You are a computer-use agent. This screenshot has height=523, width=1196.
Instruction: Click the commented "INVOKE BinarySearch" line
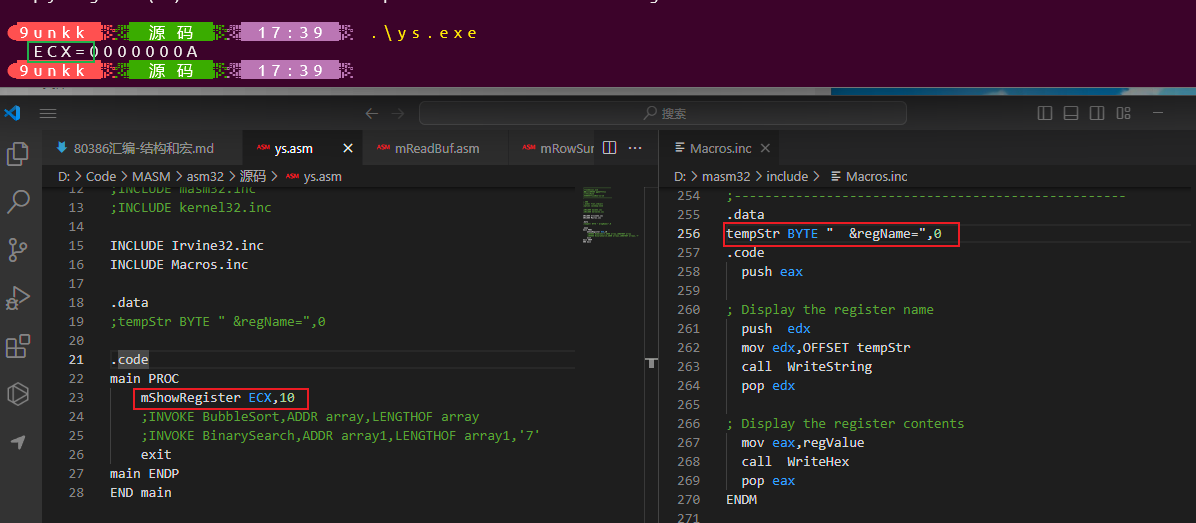tap(340, 435)
